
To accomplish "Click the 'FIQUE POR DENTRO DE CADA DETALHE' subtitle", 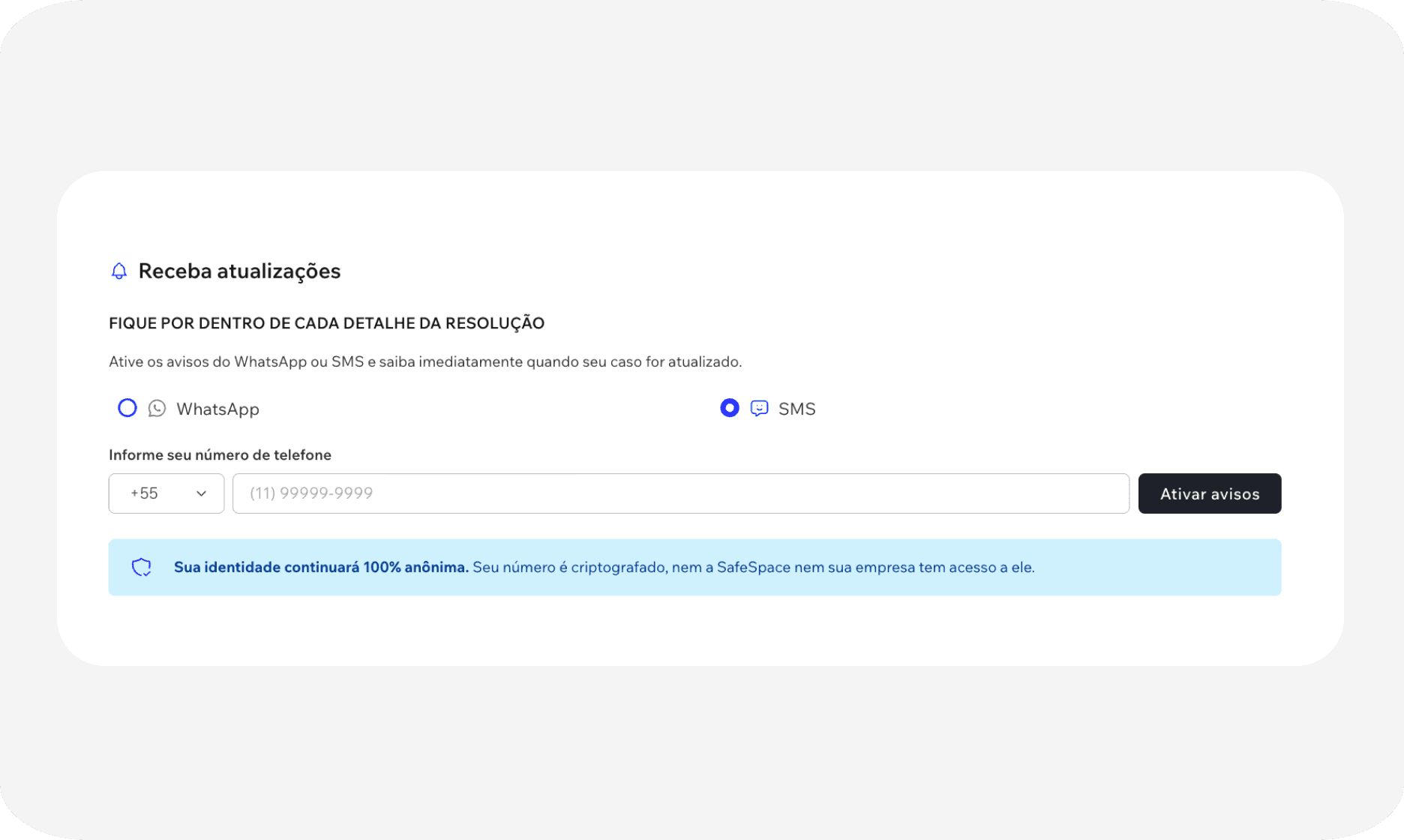I will click(x=326, y=323).
